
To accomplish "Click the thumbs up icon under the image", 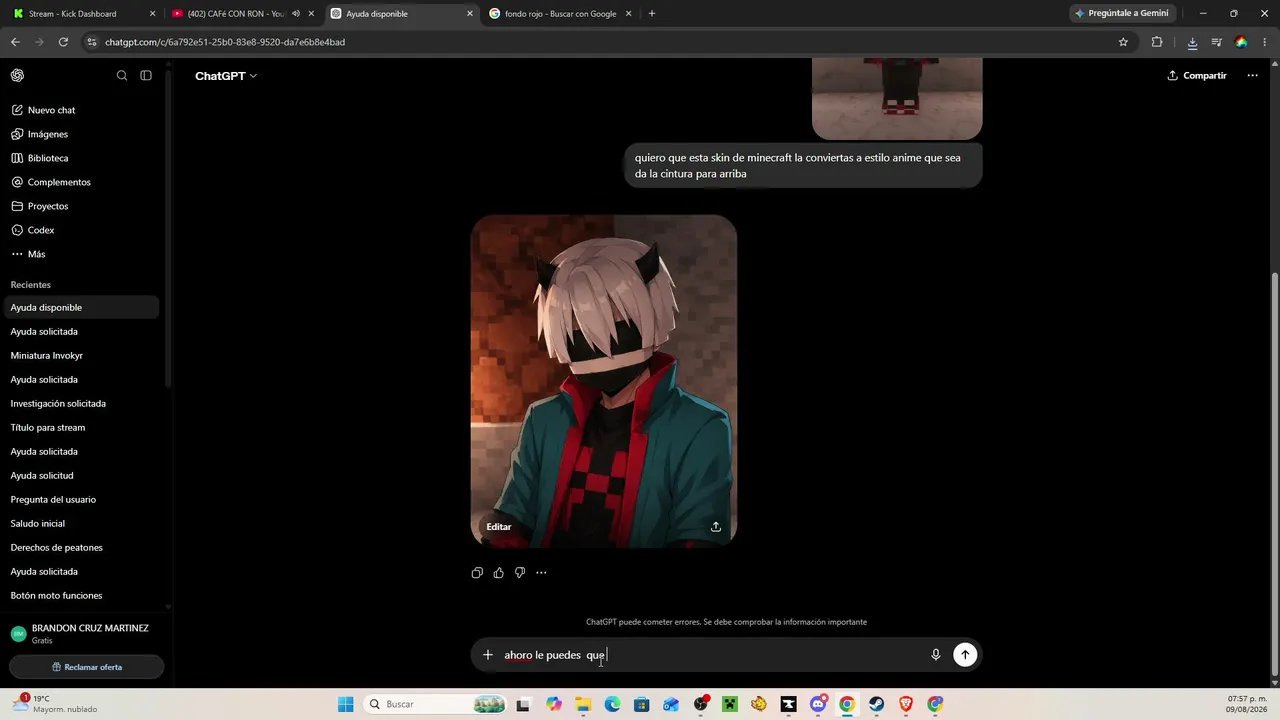I will 499,573.
